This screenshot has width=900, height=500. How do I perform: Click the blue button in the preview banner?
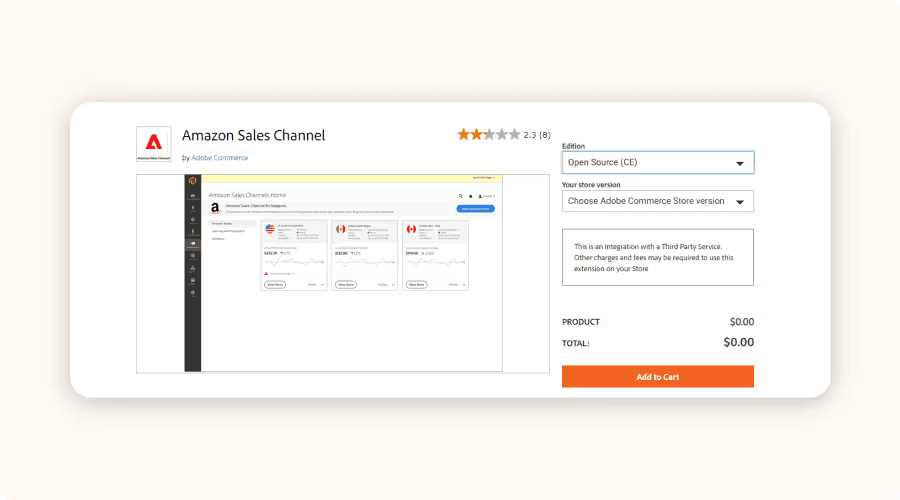(475, 208)
